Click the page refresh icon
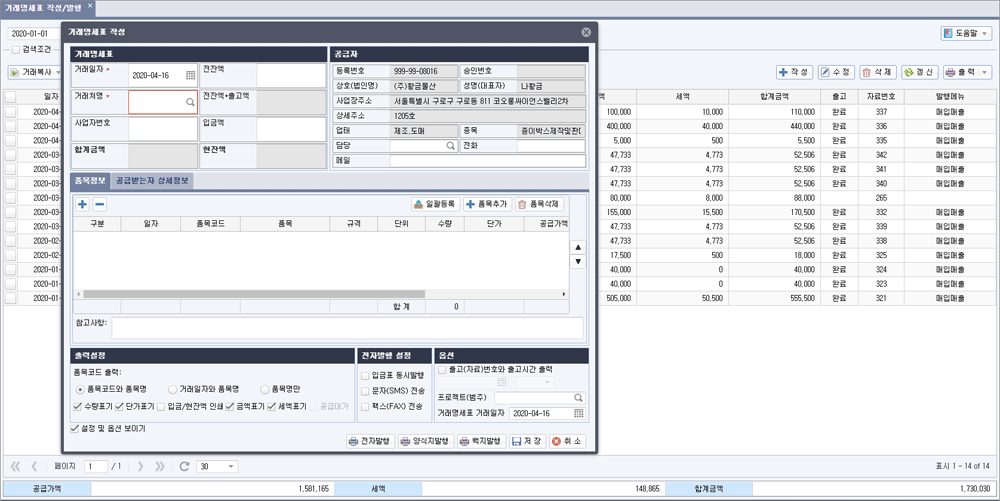This screenshot has height=501, width=1000. (x=184, y=467)
